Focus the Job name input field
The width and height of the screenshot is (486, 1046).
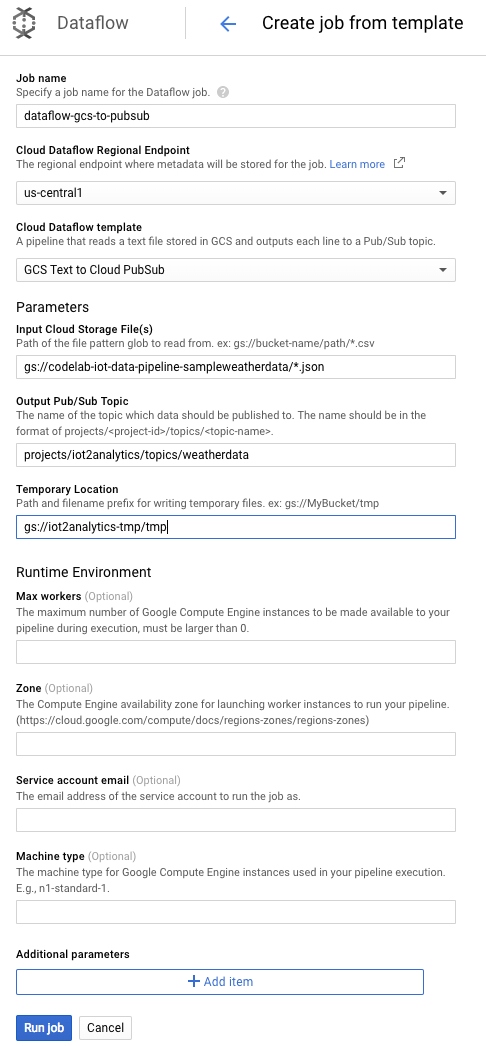(x=236, y=115)
